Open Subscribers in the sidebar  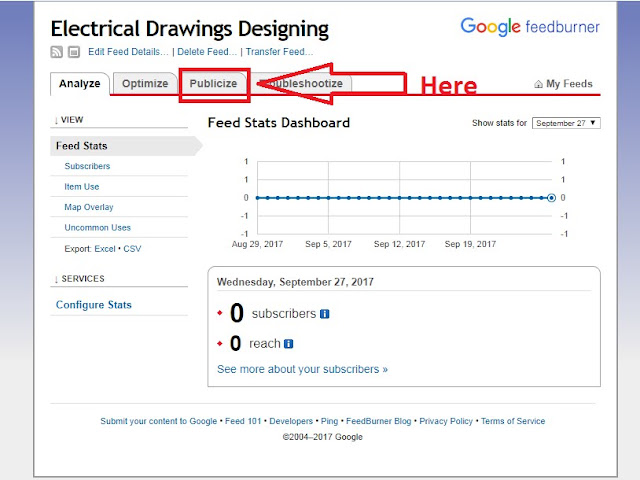coord(87,166)
